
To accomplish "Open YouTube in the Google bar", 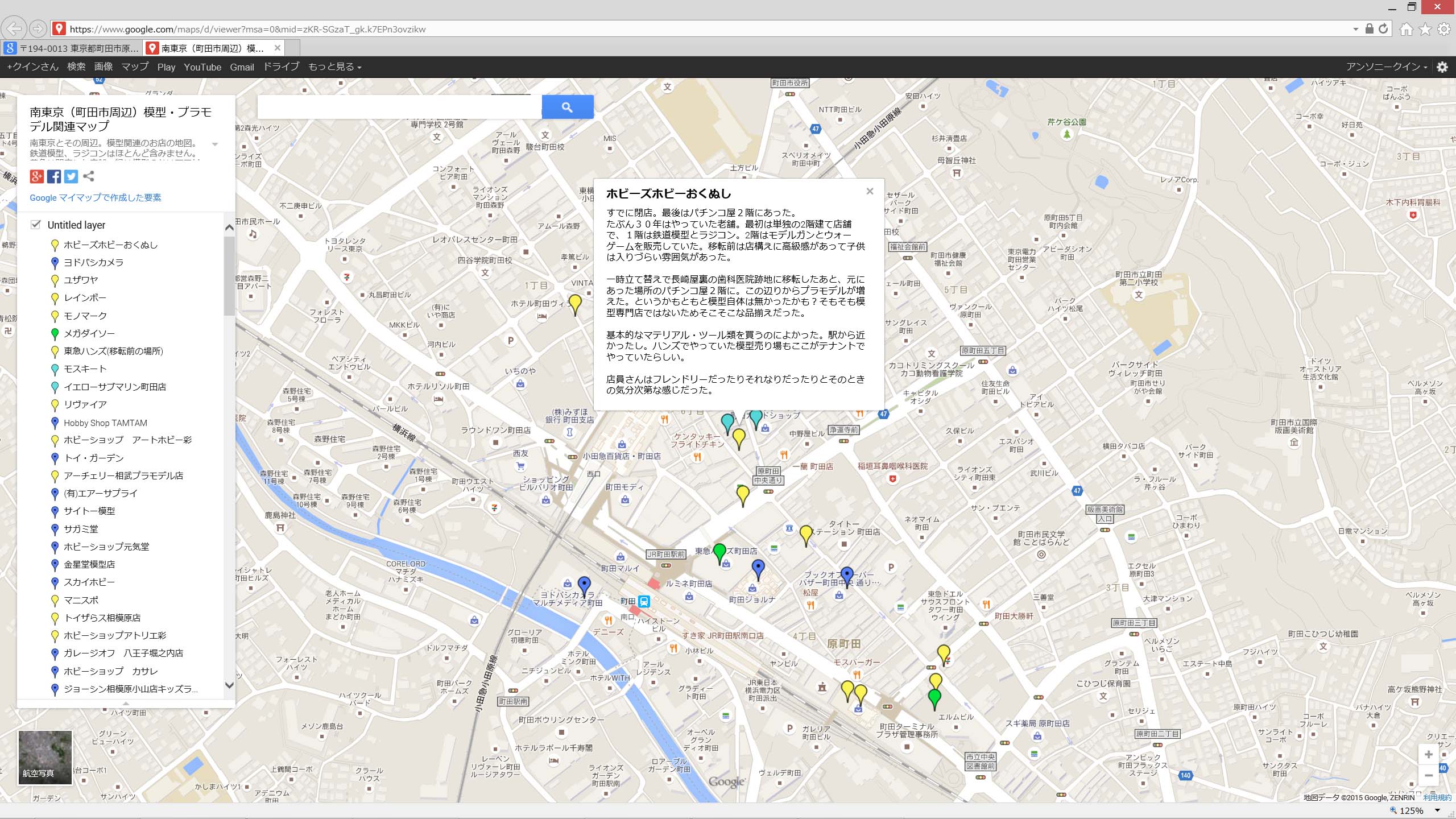I will tap(202, 67).
